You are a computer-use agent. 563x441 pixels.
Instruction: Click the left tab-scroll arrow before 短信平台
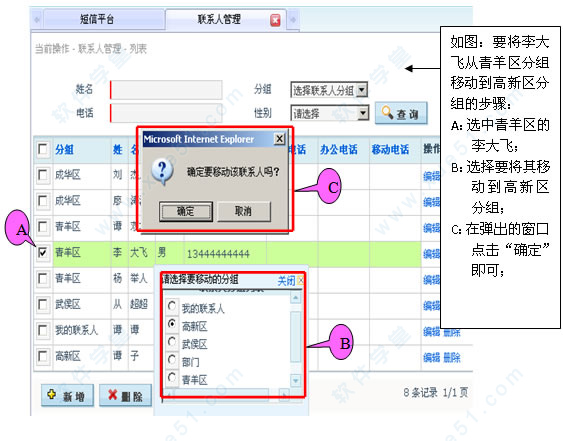coord(37,19)
